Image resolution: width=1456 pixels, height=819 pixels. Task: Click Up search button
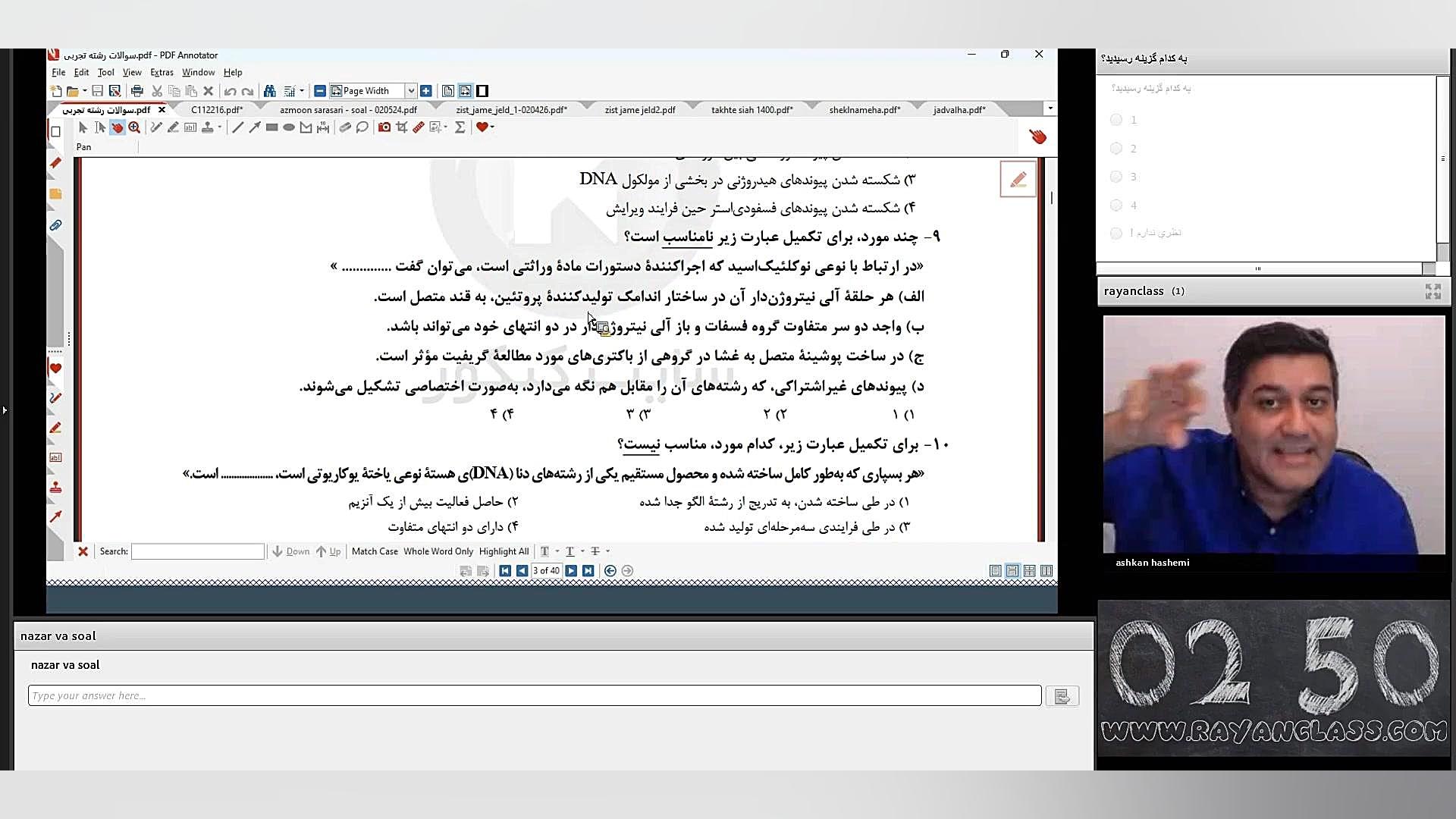point(328,551)
